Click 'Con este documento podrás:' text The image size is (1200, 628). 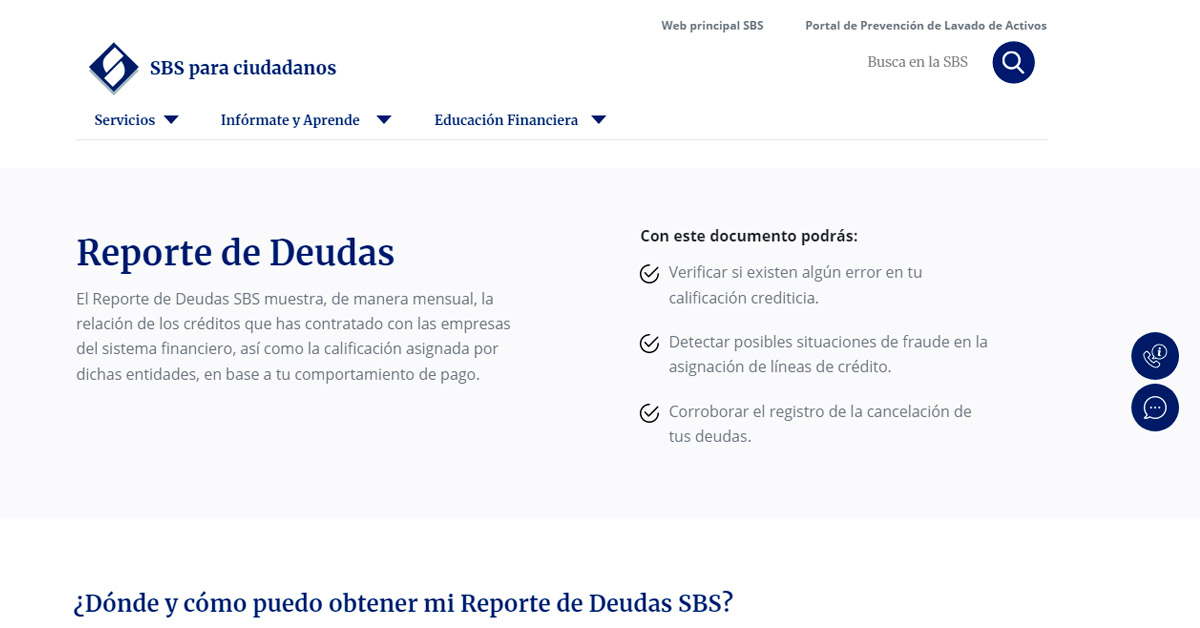749,236
